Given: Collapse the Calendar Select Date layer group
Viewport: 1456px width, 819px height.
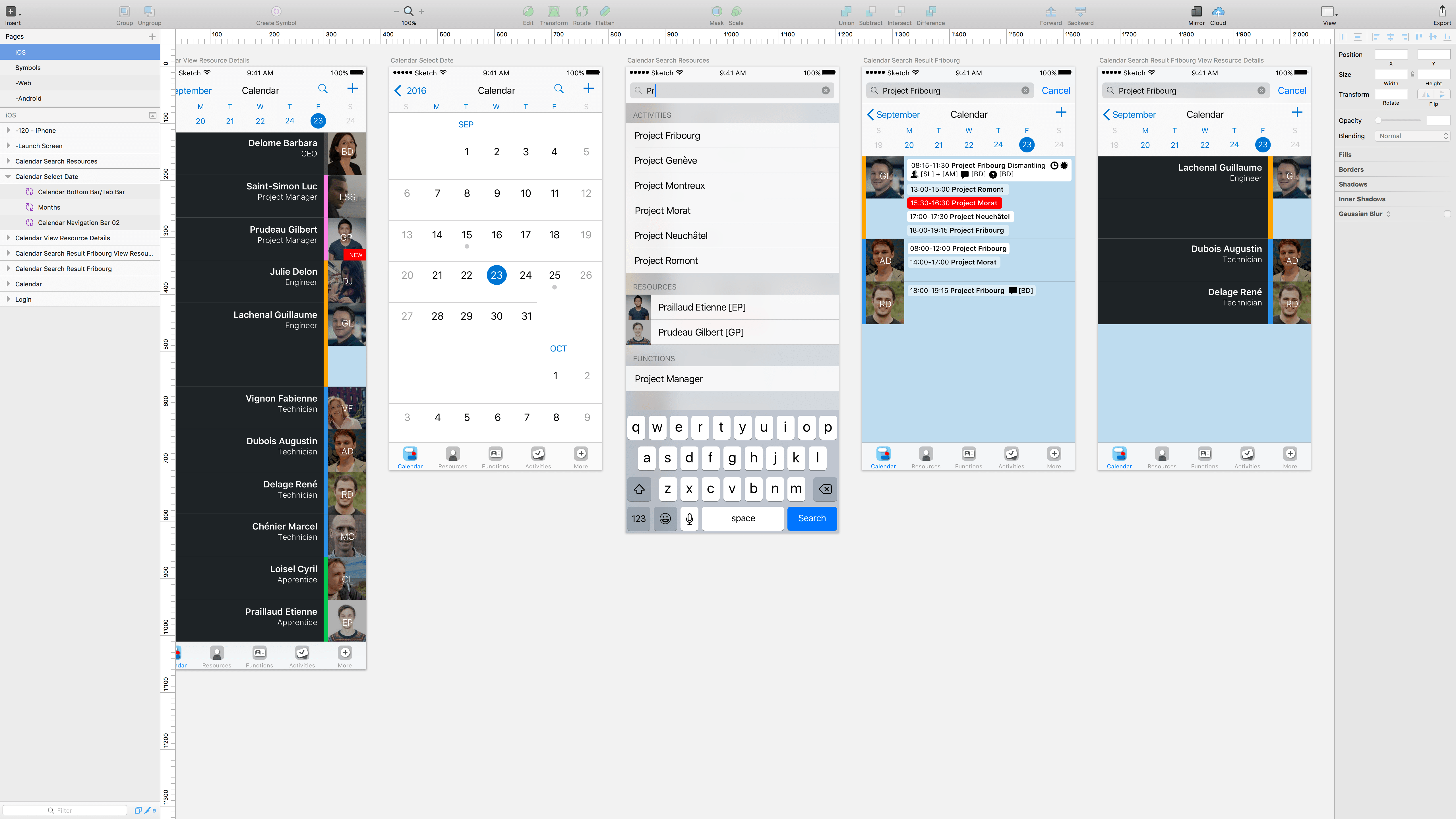Looking at the screenshot, I should pyautogui.click(x=8, y=176).
